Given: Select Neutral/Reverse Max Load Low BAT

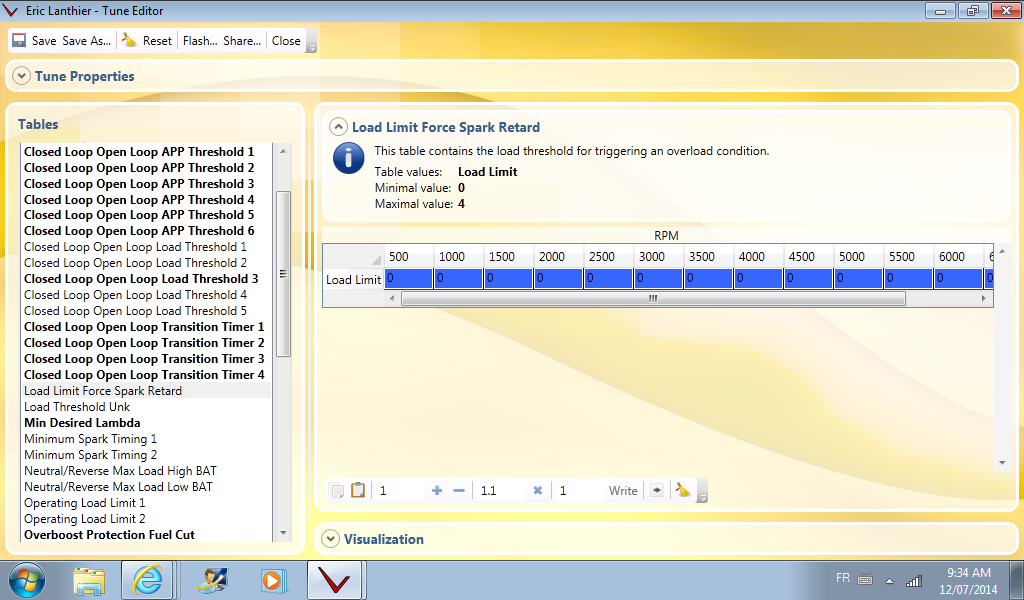Looking at the screenshot, I should tap(118, 486).
